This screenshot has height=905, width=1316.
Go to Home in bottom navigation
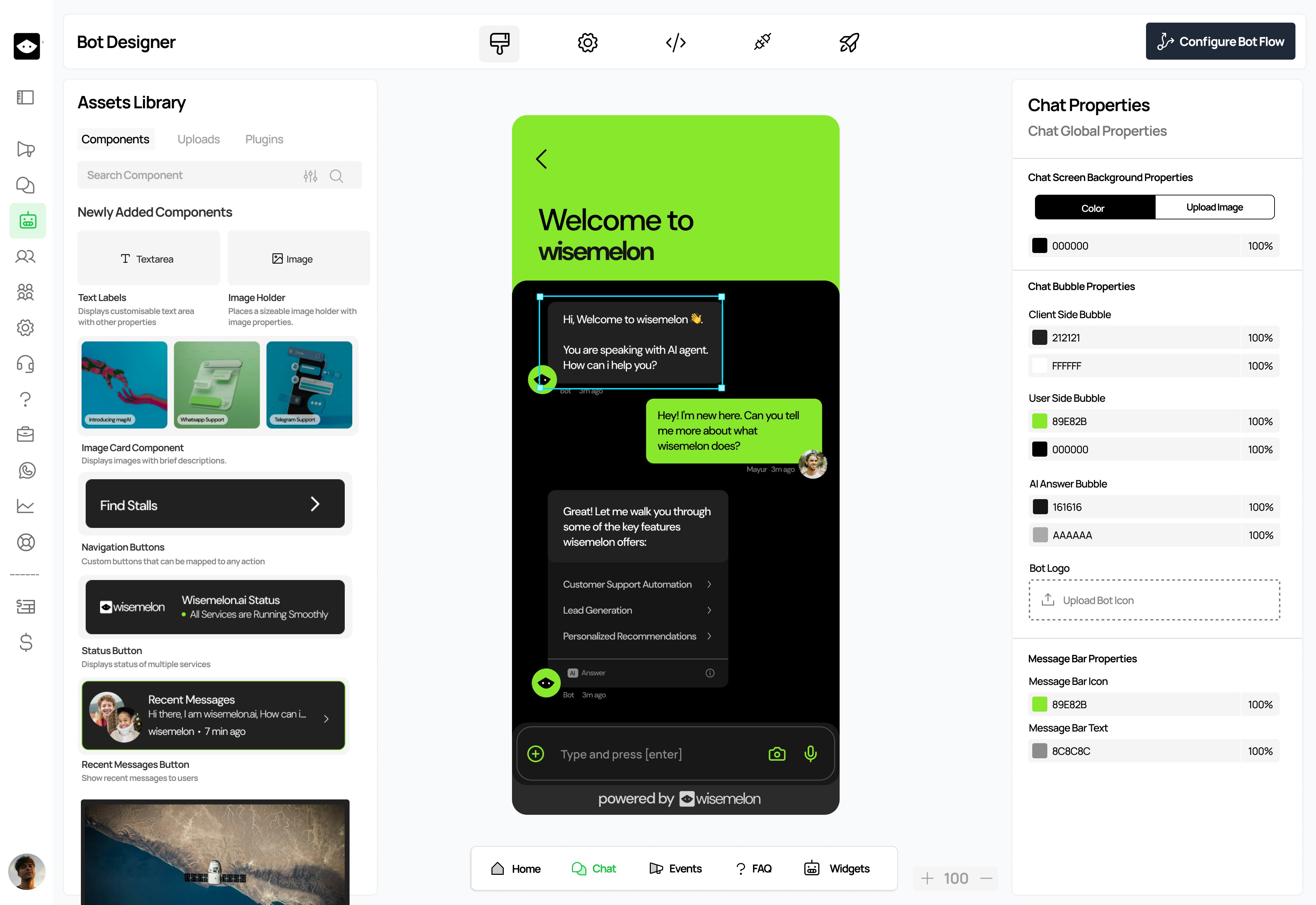516,869
